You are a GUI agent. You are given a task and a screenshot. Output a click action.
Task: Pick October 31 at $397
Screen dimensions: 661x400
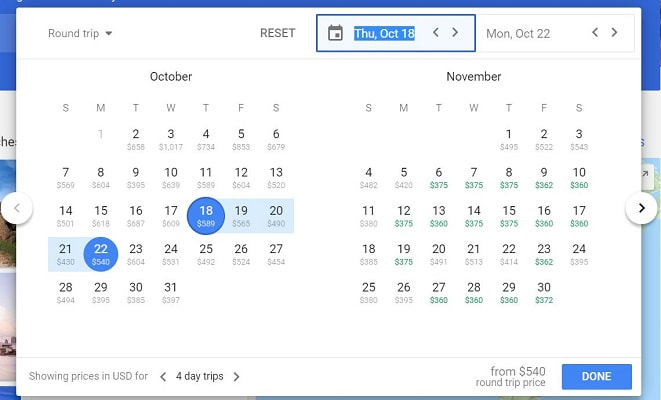(x=171, y=292)
